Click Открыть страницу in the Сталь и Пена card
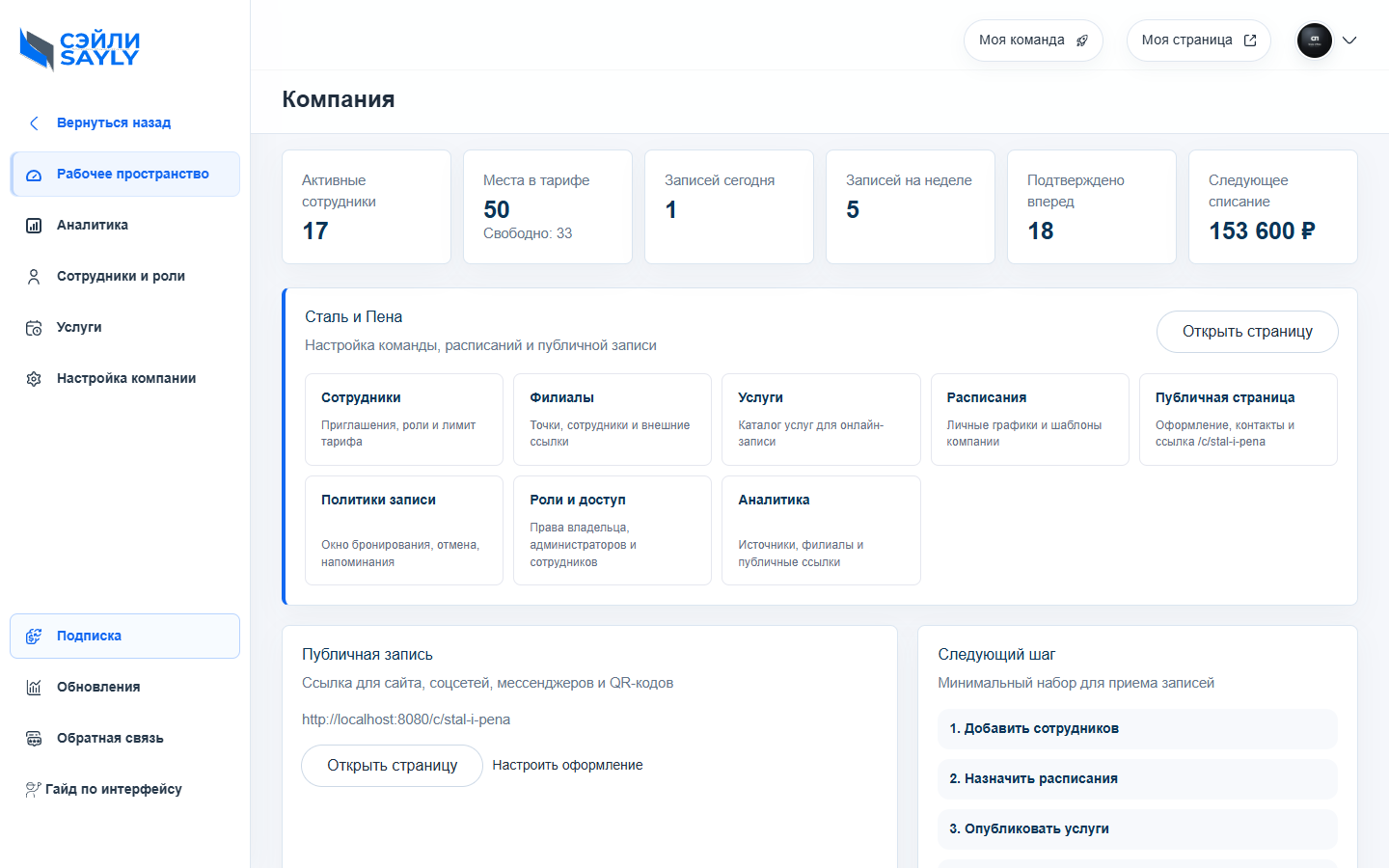Screen dimensions: 1389x868 (1247, 332)
